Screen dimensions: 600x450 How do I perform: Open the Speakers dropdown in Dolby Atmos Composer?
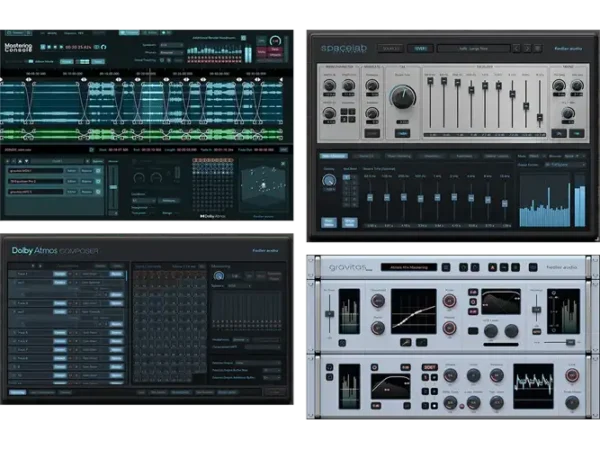[x=239, y=286]
